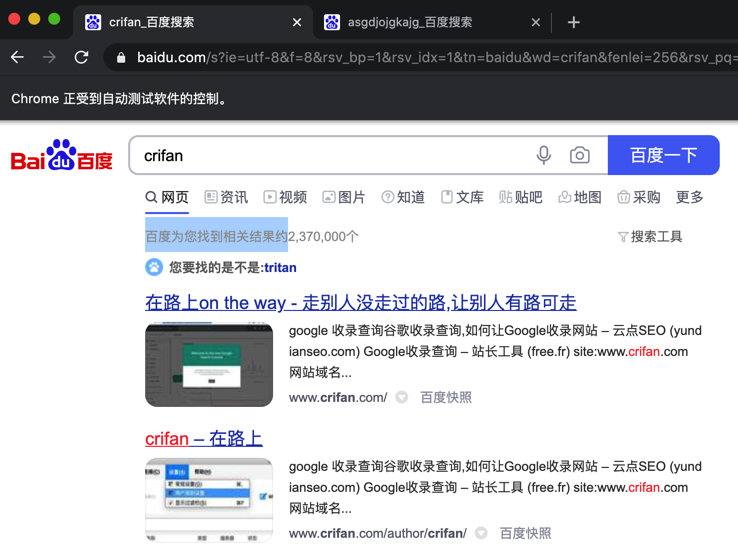The image size is (738, 552).
Task: Open the 更多 categories menu
Action: [x=690, y=197]
